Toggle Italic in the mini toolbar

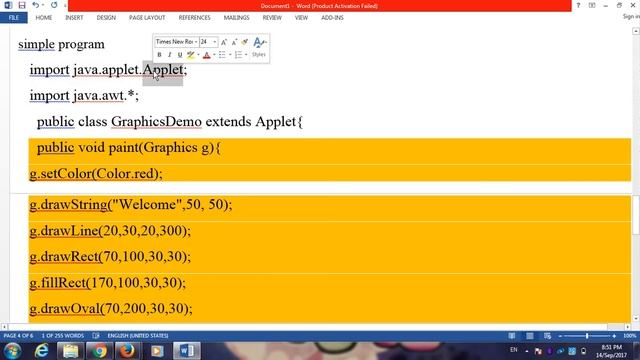[x=169, y=55]
